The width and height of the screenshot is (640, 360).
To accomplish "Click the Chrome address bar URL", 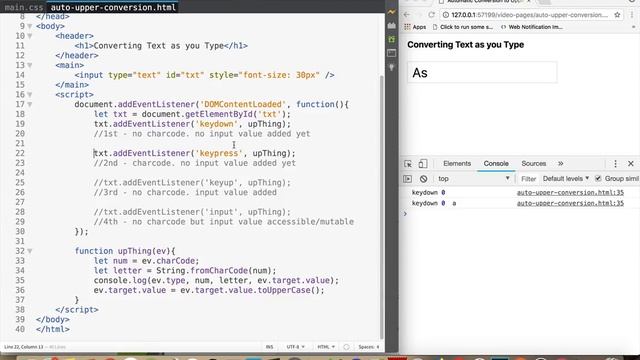I will point(530,15).
